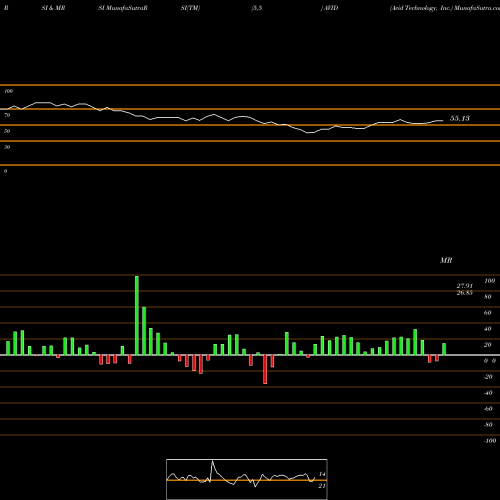Click the MR heading above the bar chart
This screenshot has width=500, height=500.
[446, 260]
